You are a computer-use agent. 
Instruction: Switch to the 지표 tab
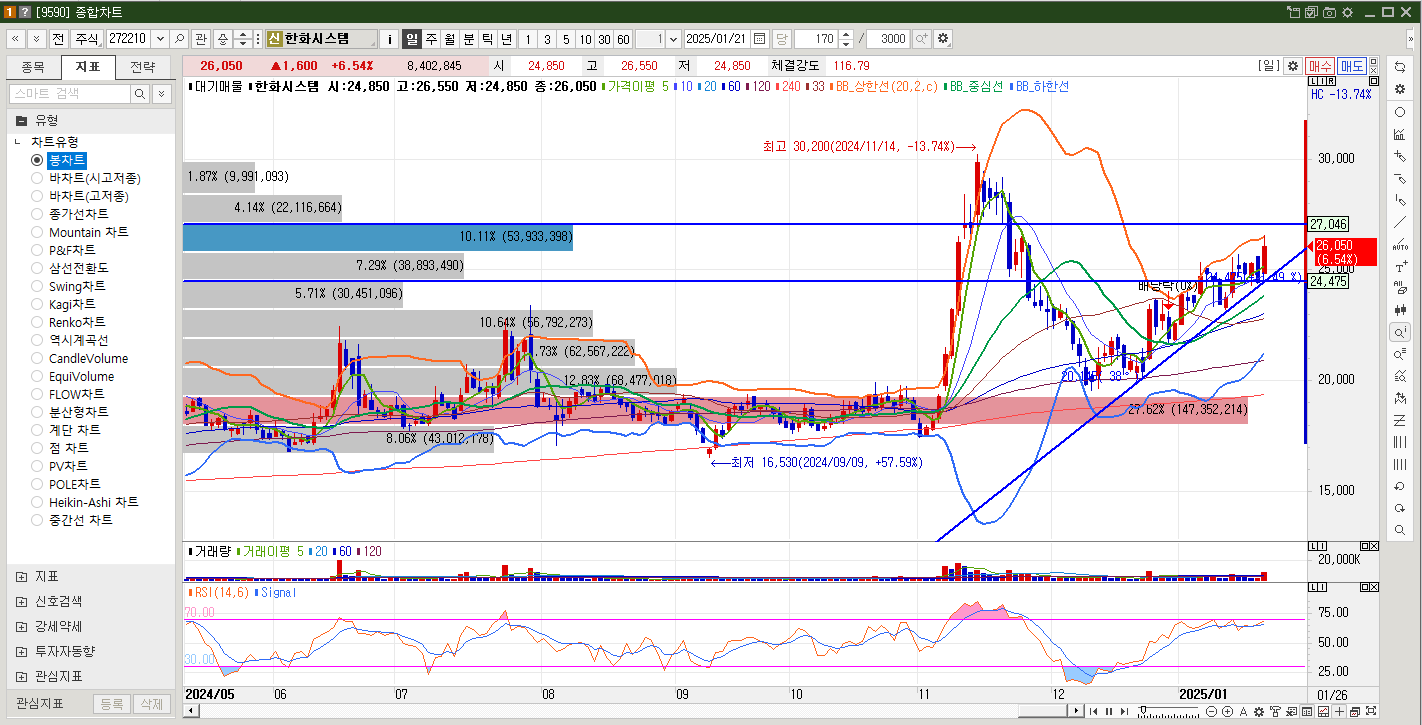pyautogui.click(x=88, y=67)
